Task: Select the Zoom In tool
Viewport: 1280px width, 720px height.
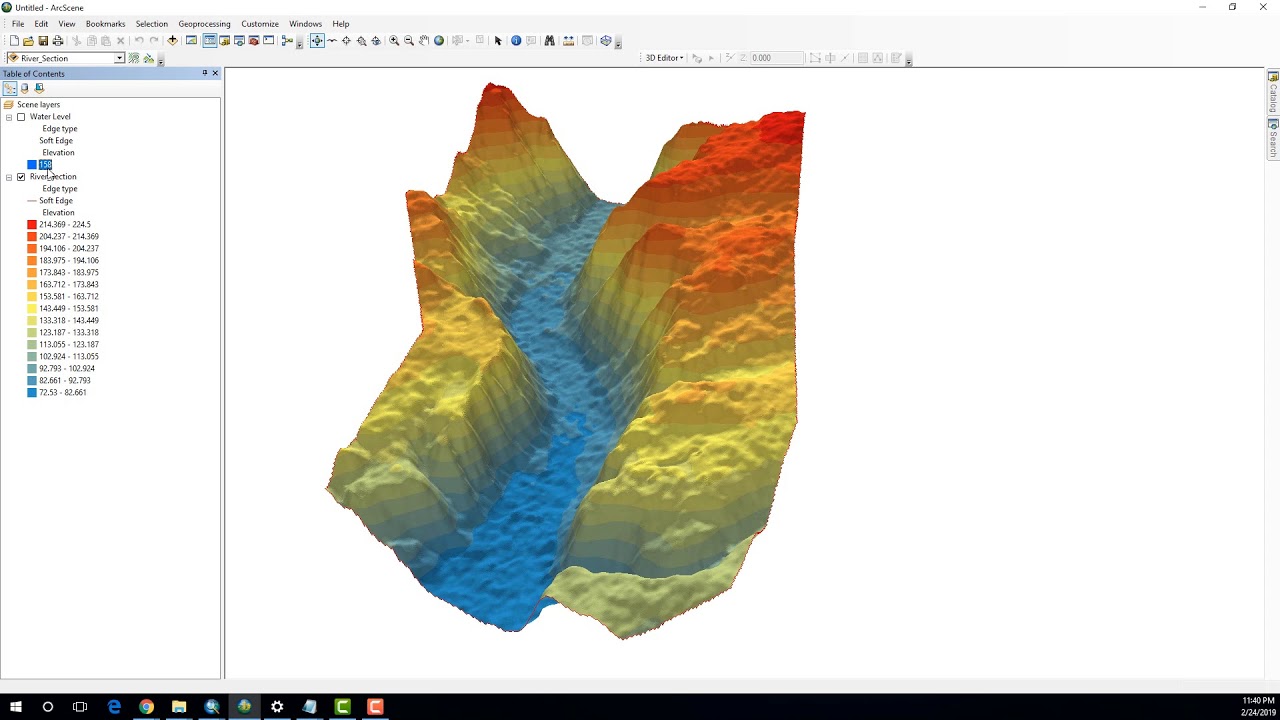Action: tap(394, 41)
